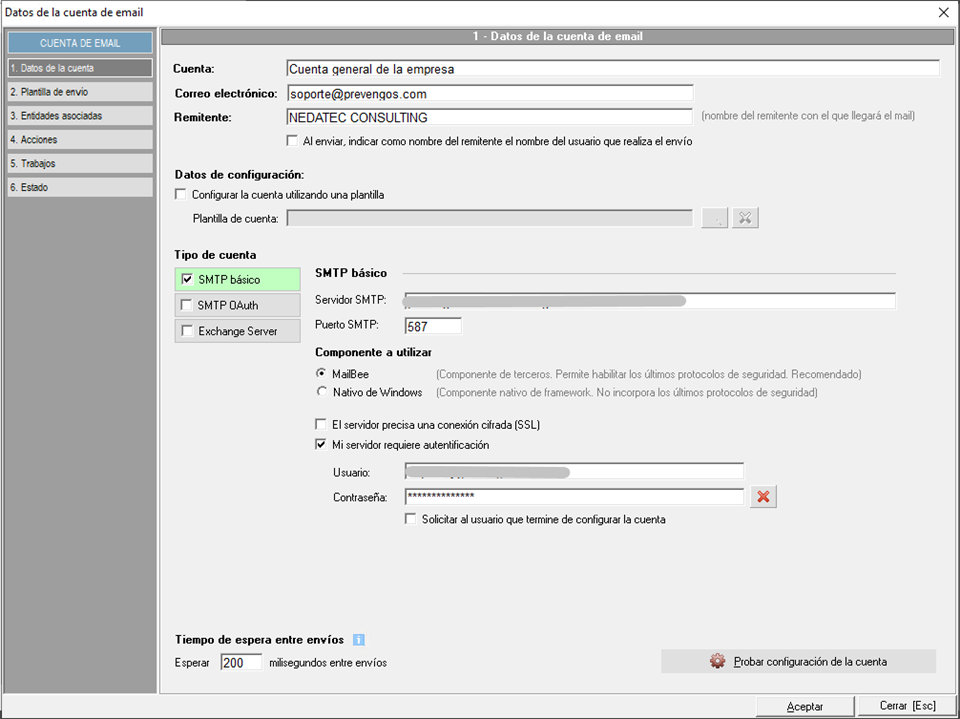Image resolution: width=960 pixels, height=719 pixels.
Task: Click the blue info icon beside Tiempo de espera
Action: point(359,640)
